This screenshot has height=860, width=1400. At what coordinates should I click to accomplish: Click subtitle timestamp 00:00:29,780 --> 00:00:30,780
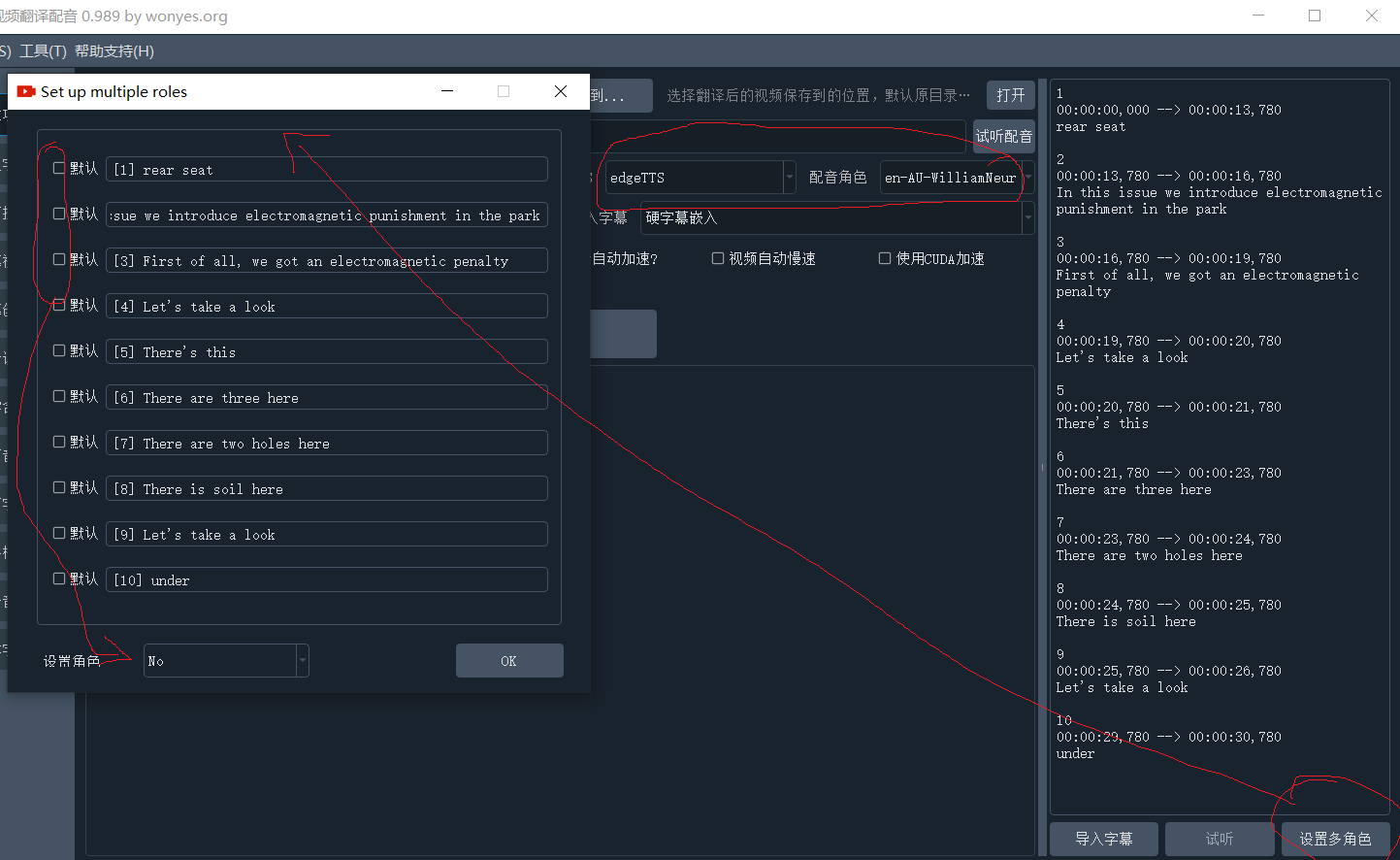pos(1169,737)
